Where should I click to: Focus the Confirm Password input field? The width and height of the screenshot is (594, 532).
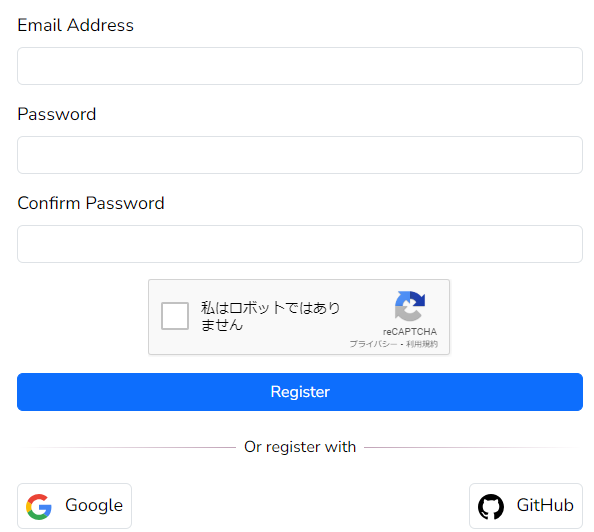click(x=300, y=244)
